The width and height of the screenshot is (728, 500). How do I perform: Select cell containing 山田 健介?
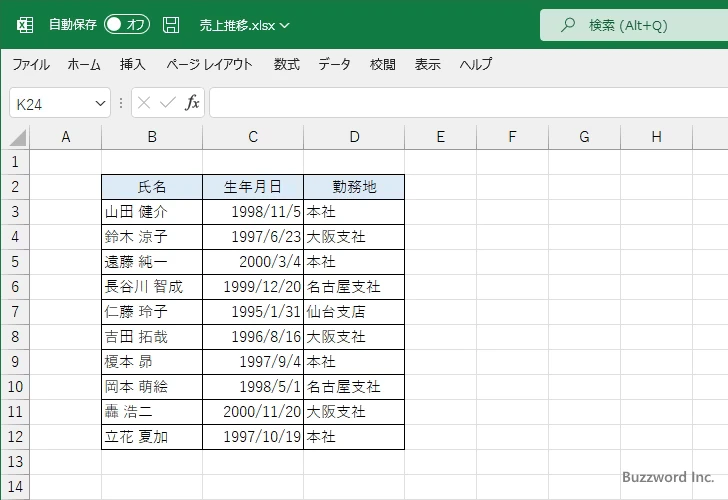[x=152, y=212]
